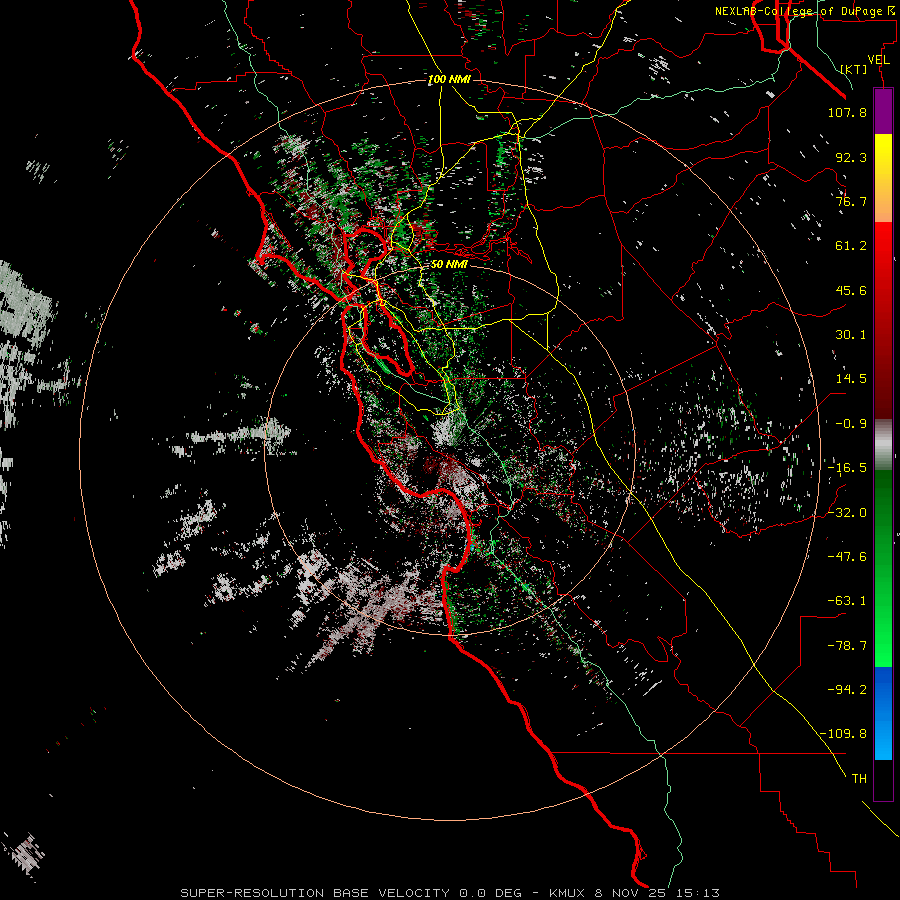Viewport: 900px width, 900px height.
Task: Select the 107.8 legend value
Action: [847, 112]
